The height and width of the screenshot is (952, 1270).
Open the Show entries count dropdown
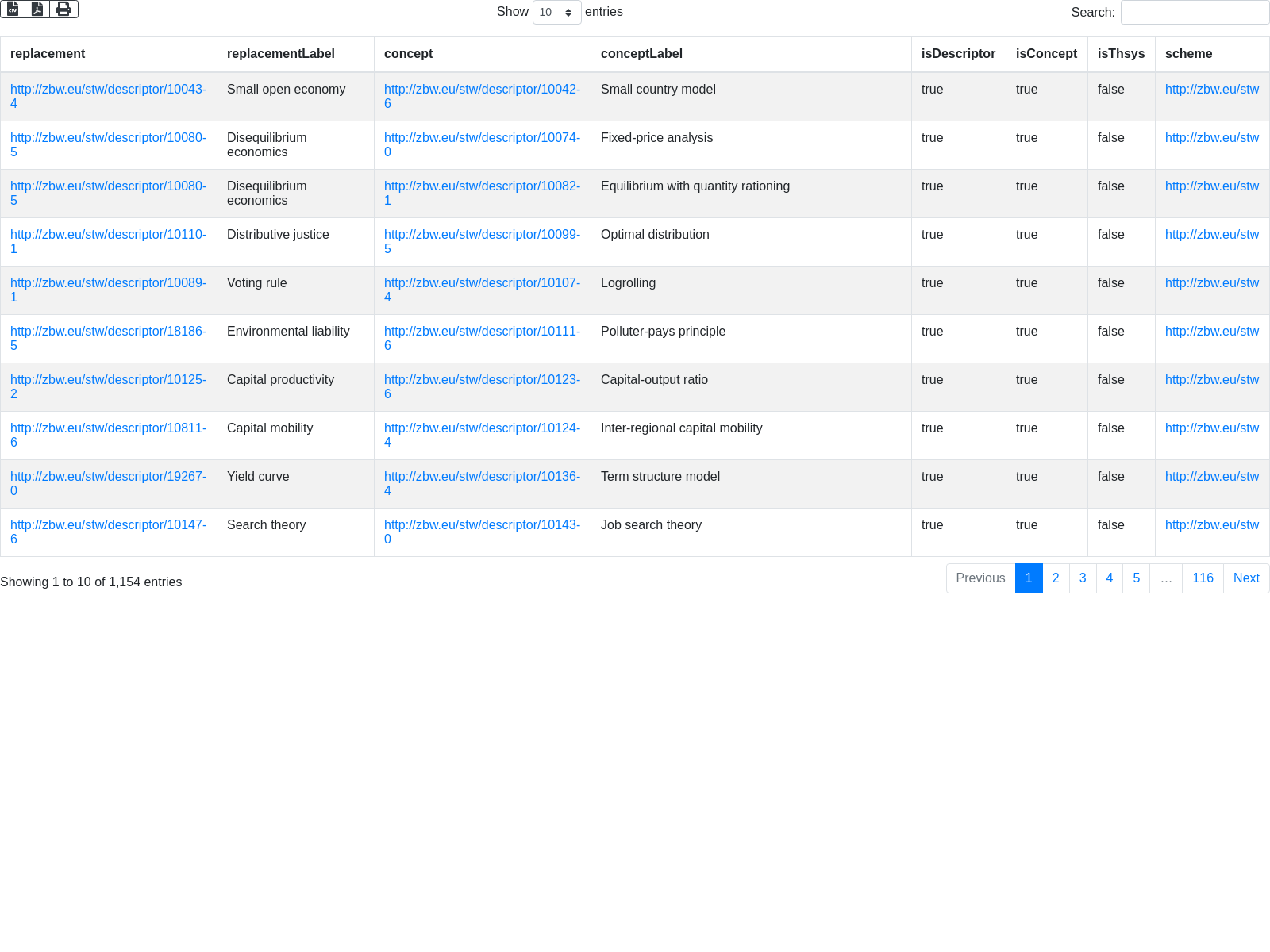[x=556, y=13]
